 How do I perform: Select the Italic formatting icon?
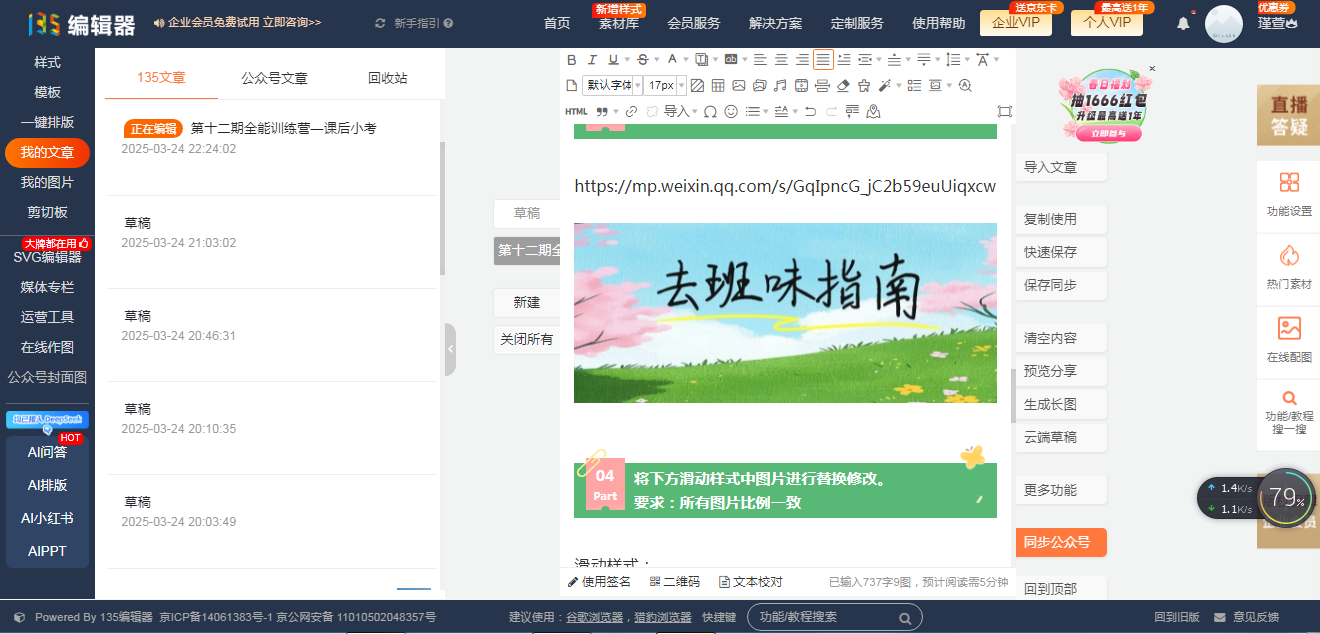[592, 60]
